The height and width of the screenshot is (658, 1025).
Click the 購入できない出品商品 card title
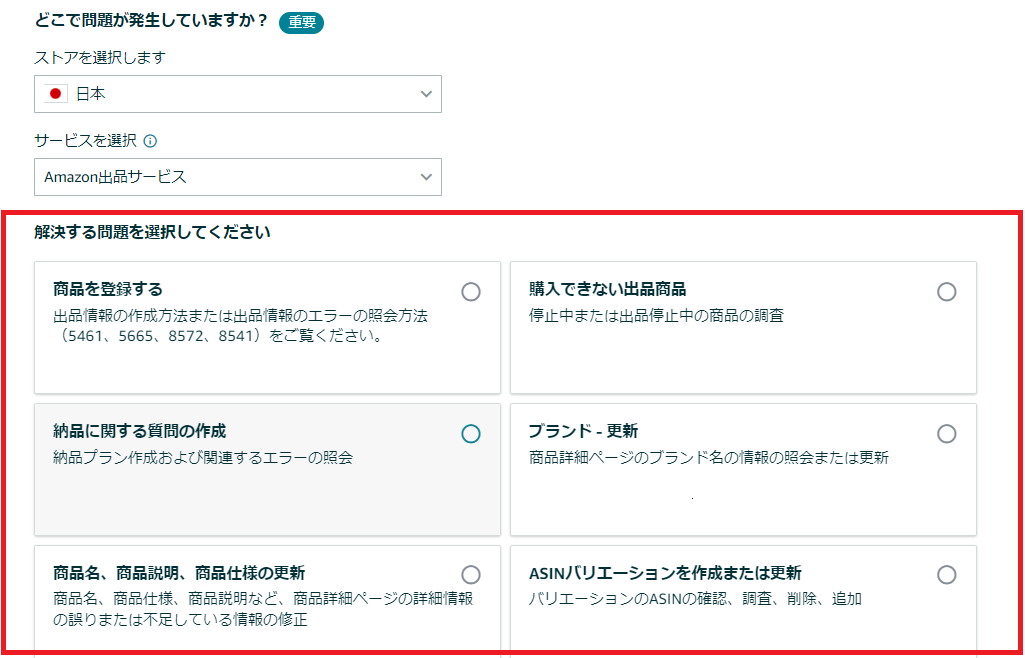coord(607,290)
